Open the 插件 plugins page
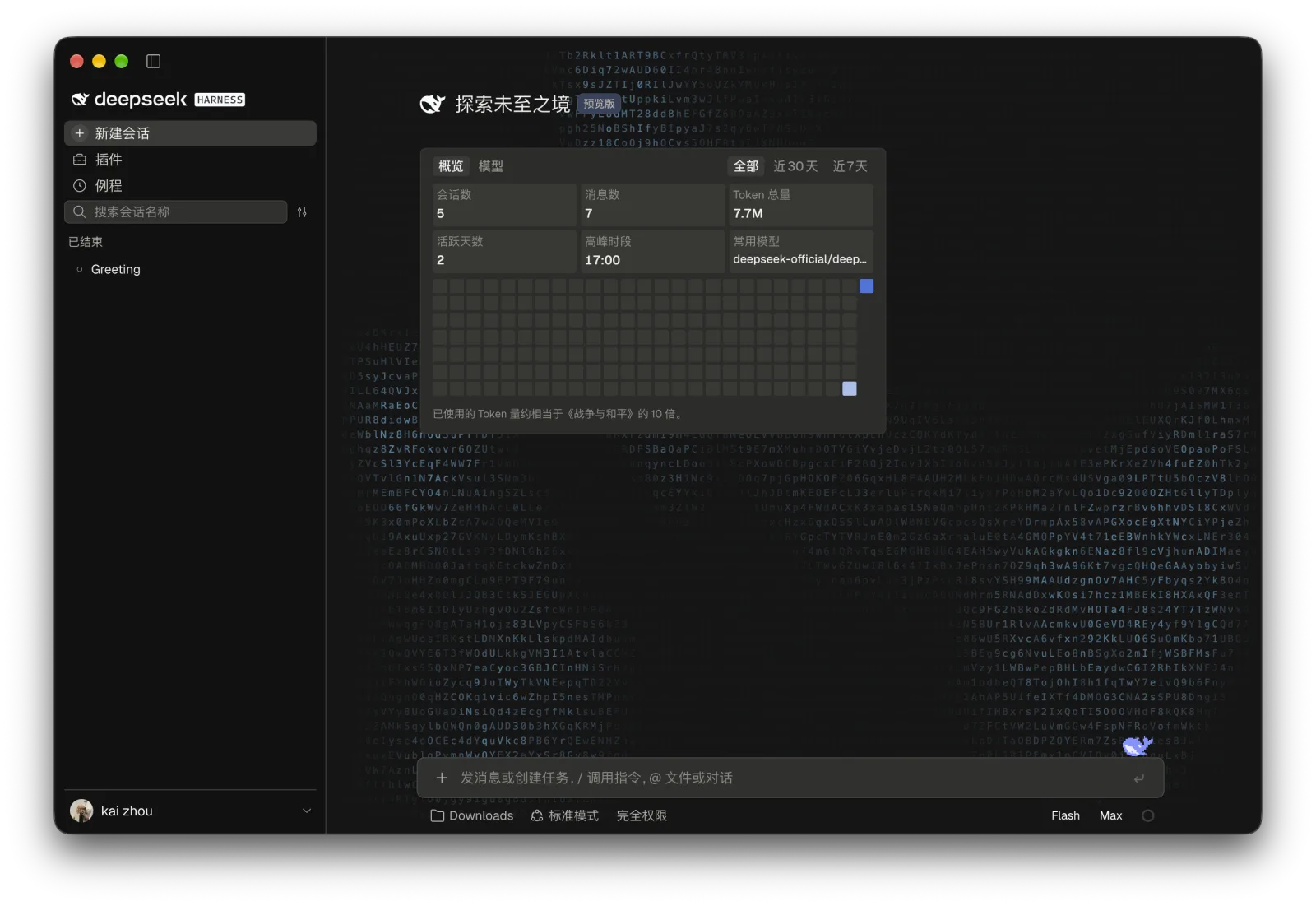Image resolution: width=1316 pixels, height=906 pixels. click(x=190, y=160)
